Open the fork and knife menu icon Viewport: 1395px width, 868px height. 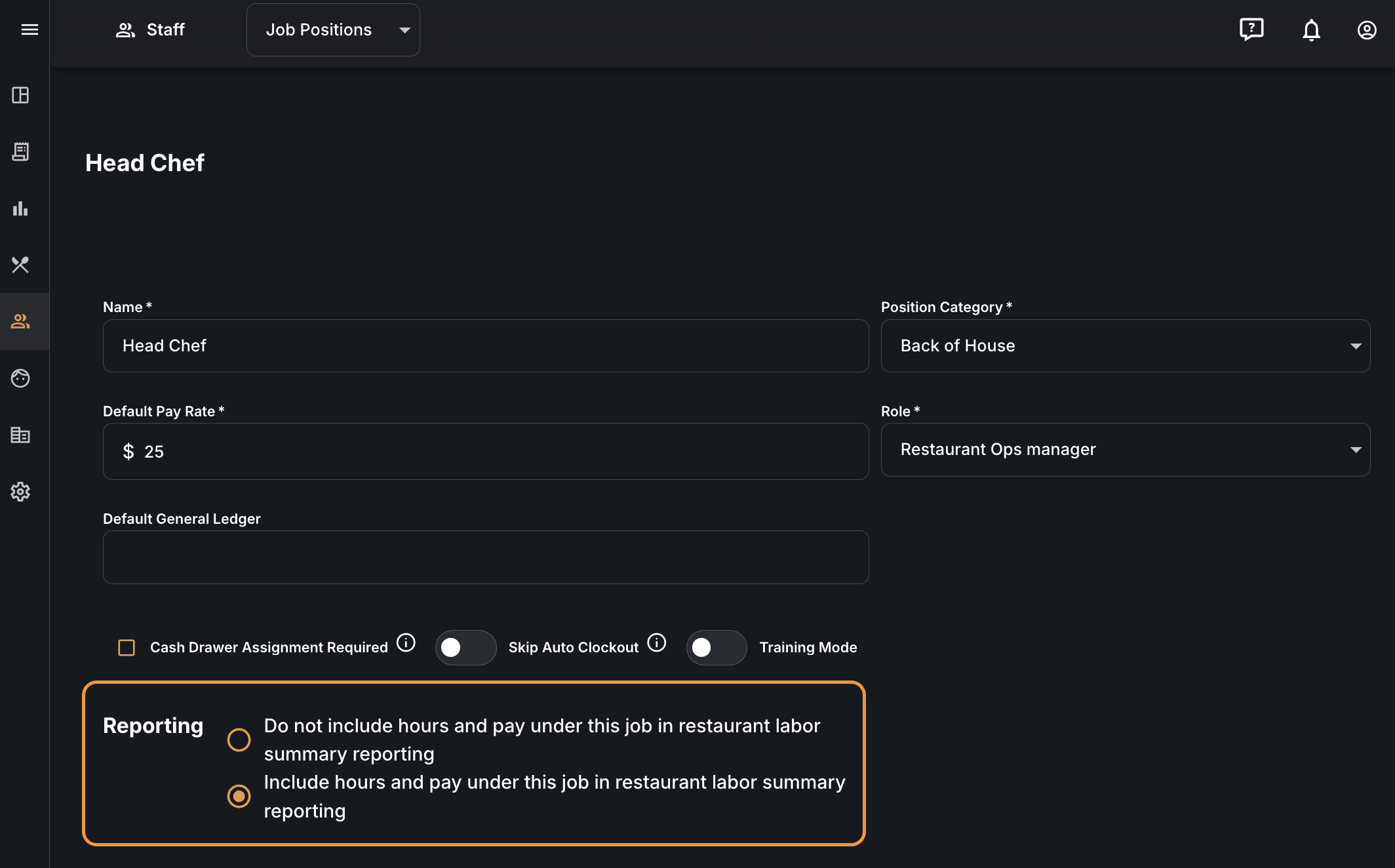pos(20,265)
